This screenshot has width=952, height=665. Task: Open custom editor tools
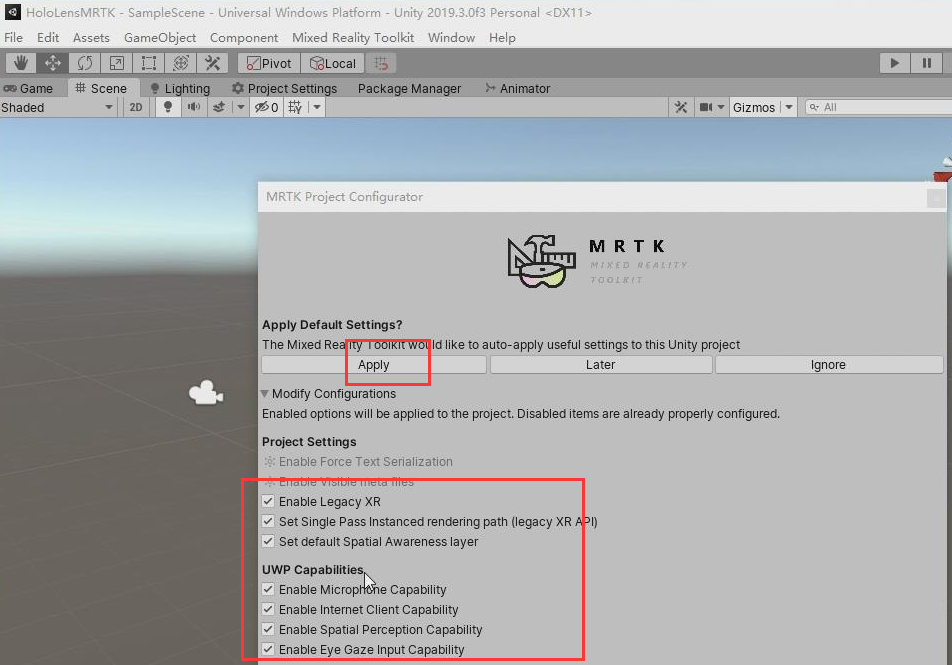pos(212,63)
